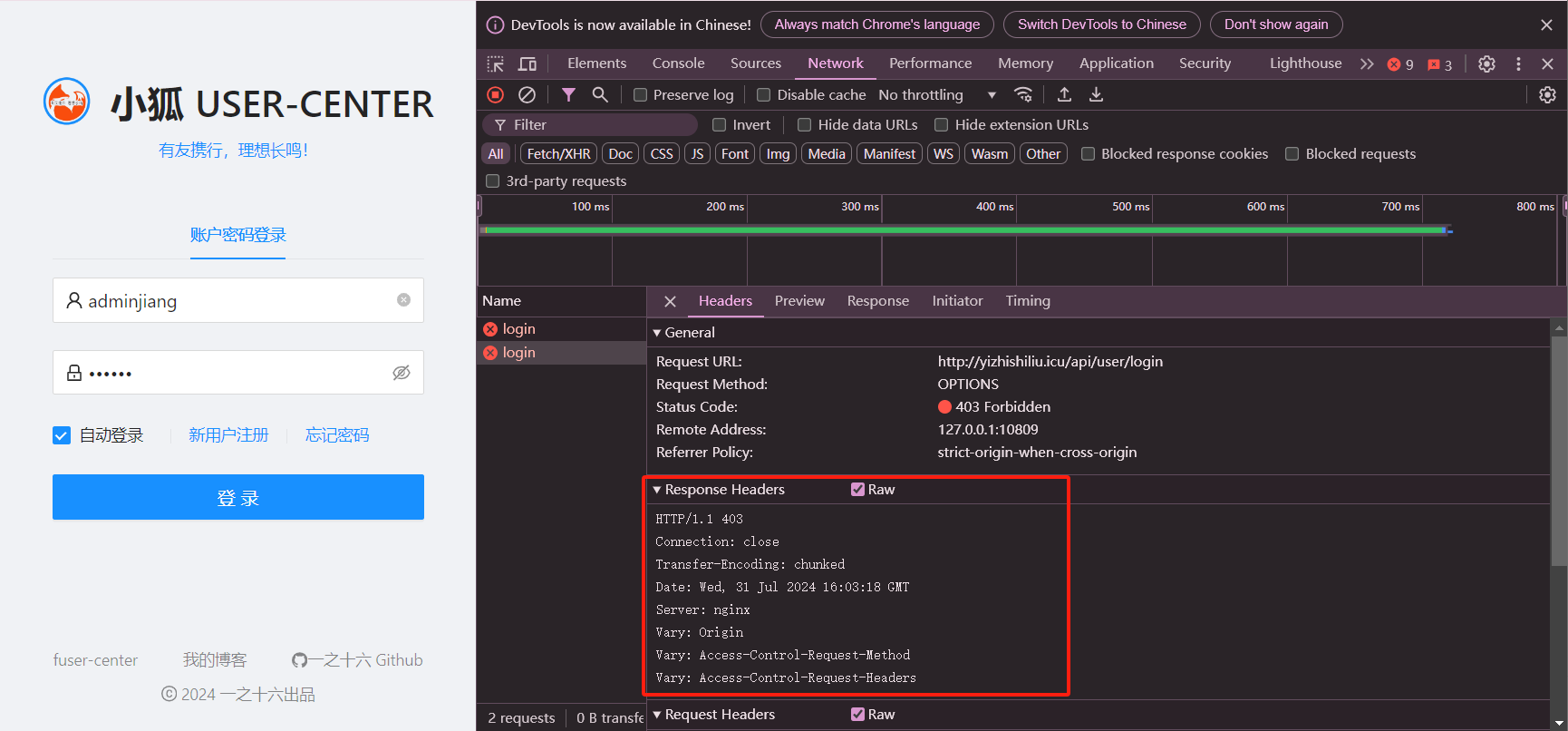1568x731 pixels.
Task: Filter by JS type
Action: [x=697, y=154]
